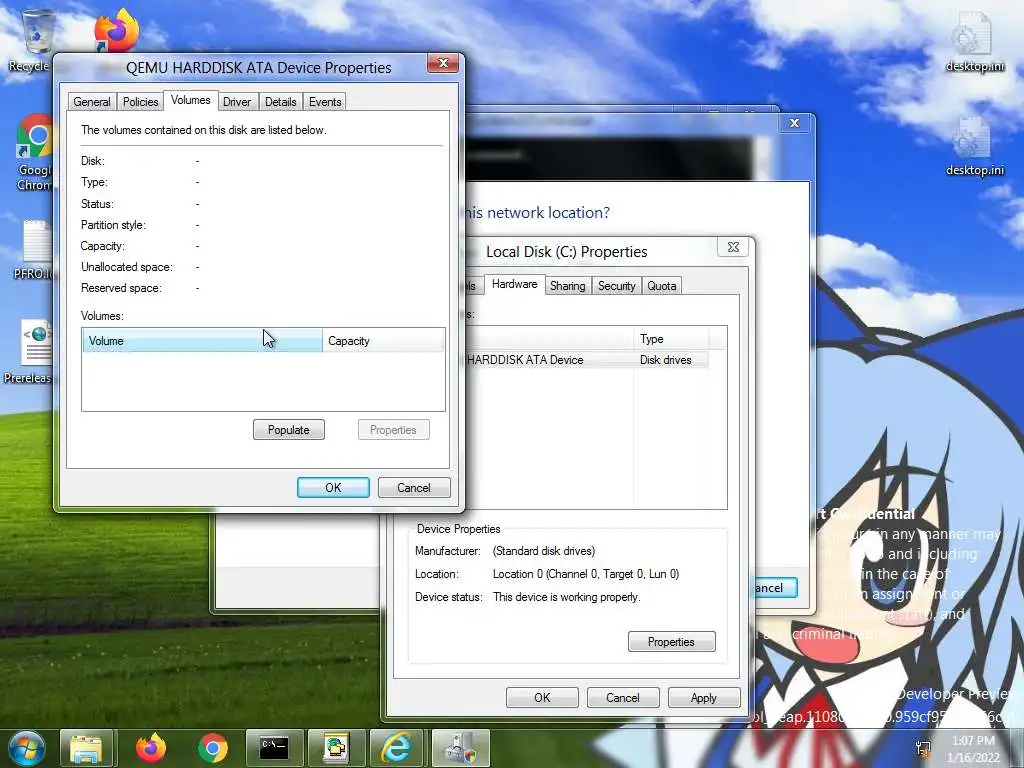Viewport: 1024px width, 768px height.
Task: Switch to the Policies tab
Action: 140,102
